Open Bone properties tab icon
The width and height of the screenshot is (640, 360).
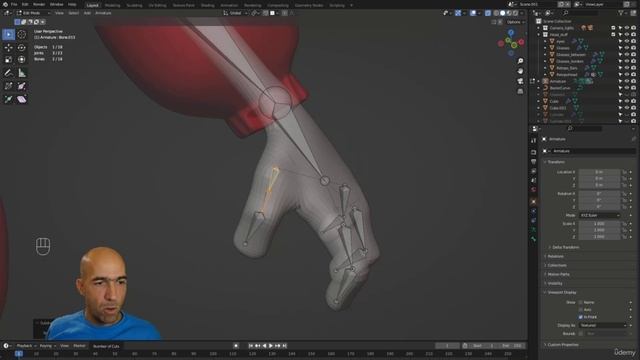pos(533,240)
